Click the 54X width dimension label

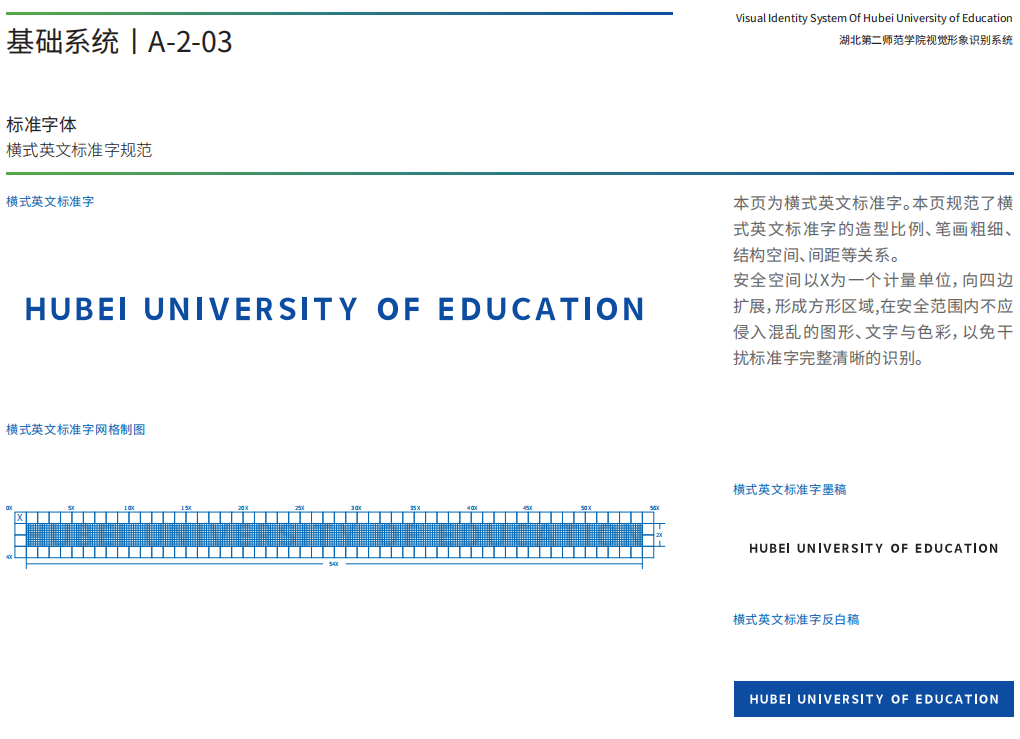coord(333,565)
